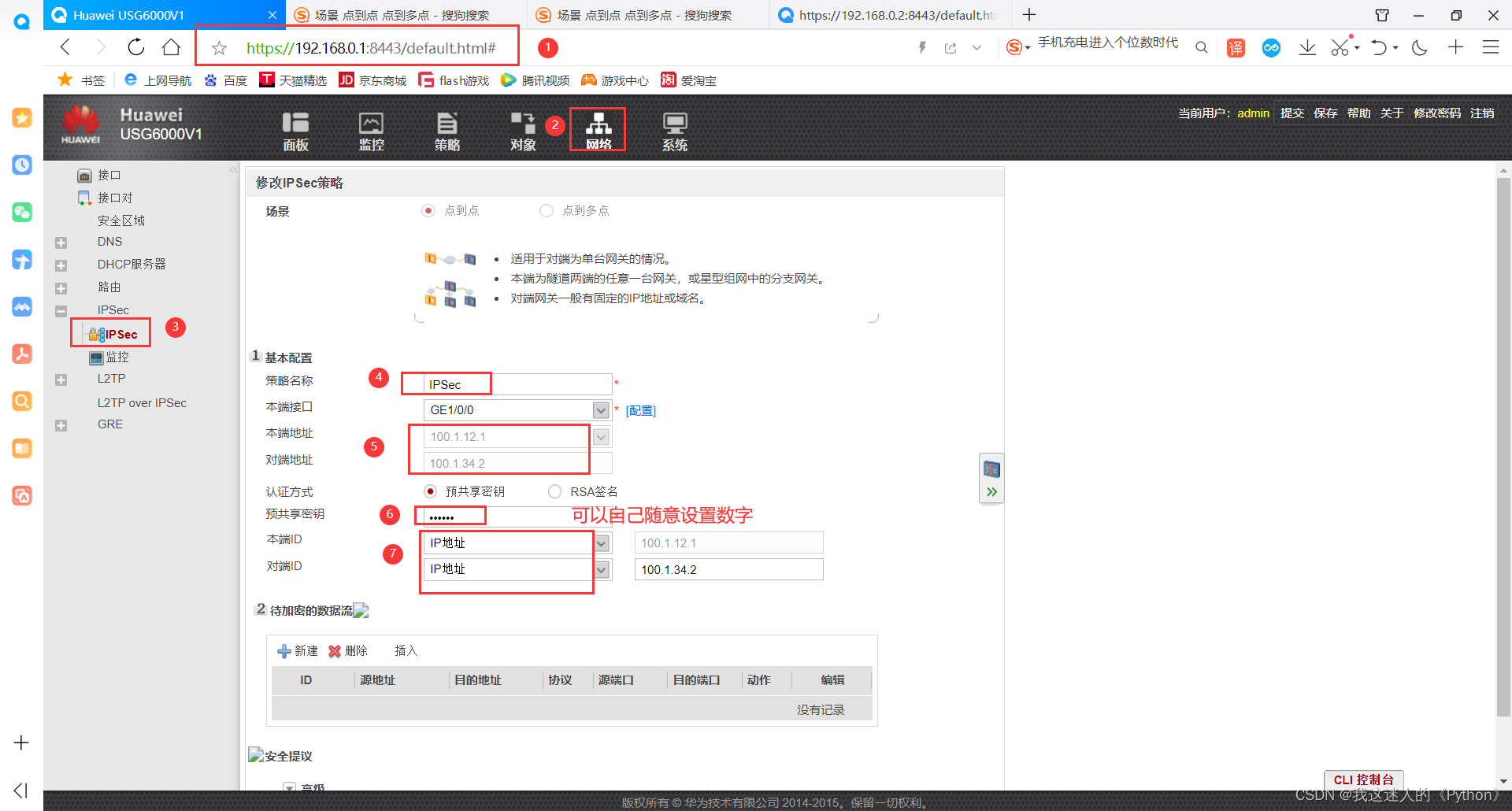
Task: Open the browser translate tool
Action: [1236, 47]
